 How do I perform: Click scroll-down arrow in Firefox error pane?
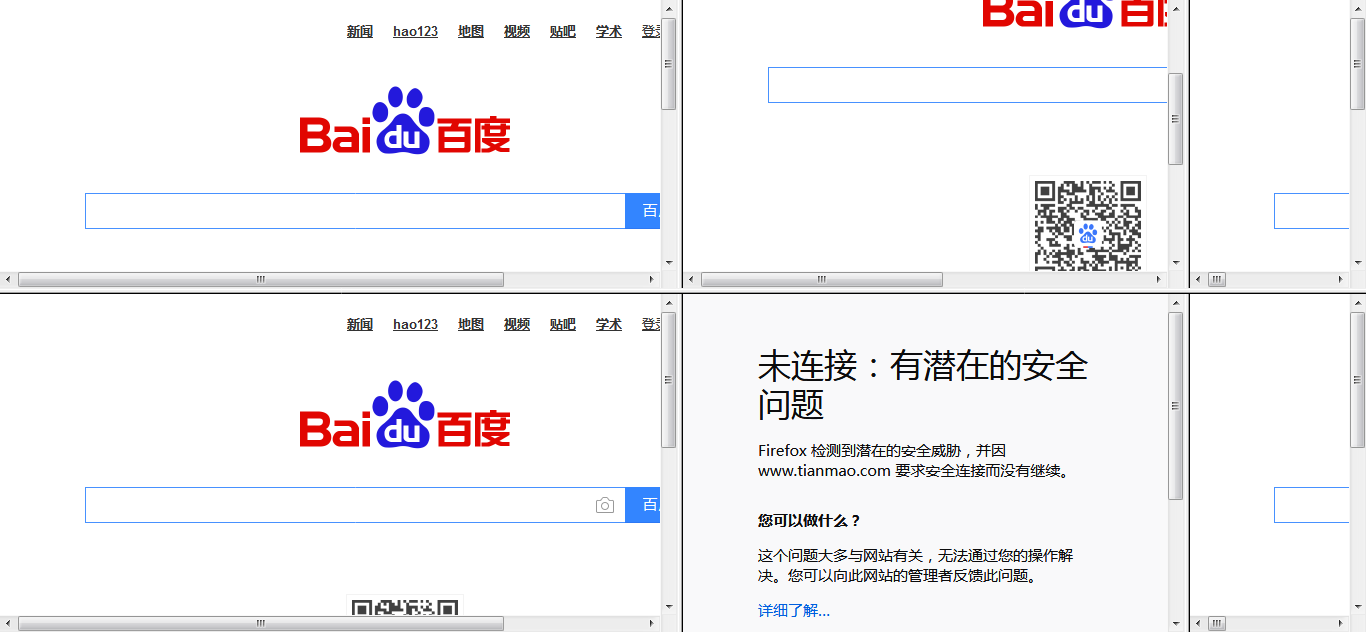coord(1176,624)
